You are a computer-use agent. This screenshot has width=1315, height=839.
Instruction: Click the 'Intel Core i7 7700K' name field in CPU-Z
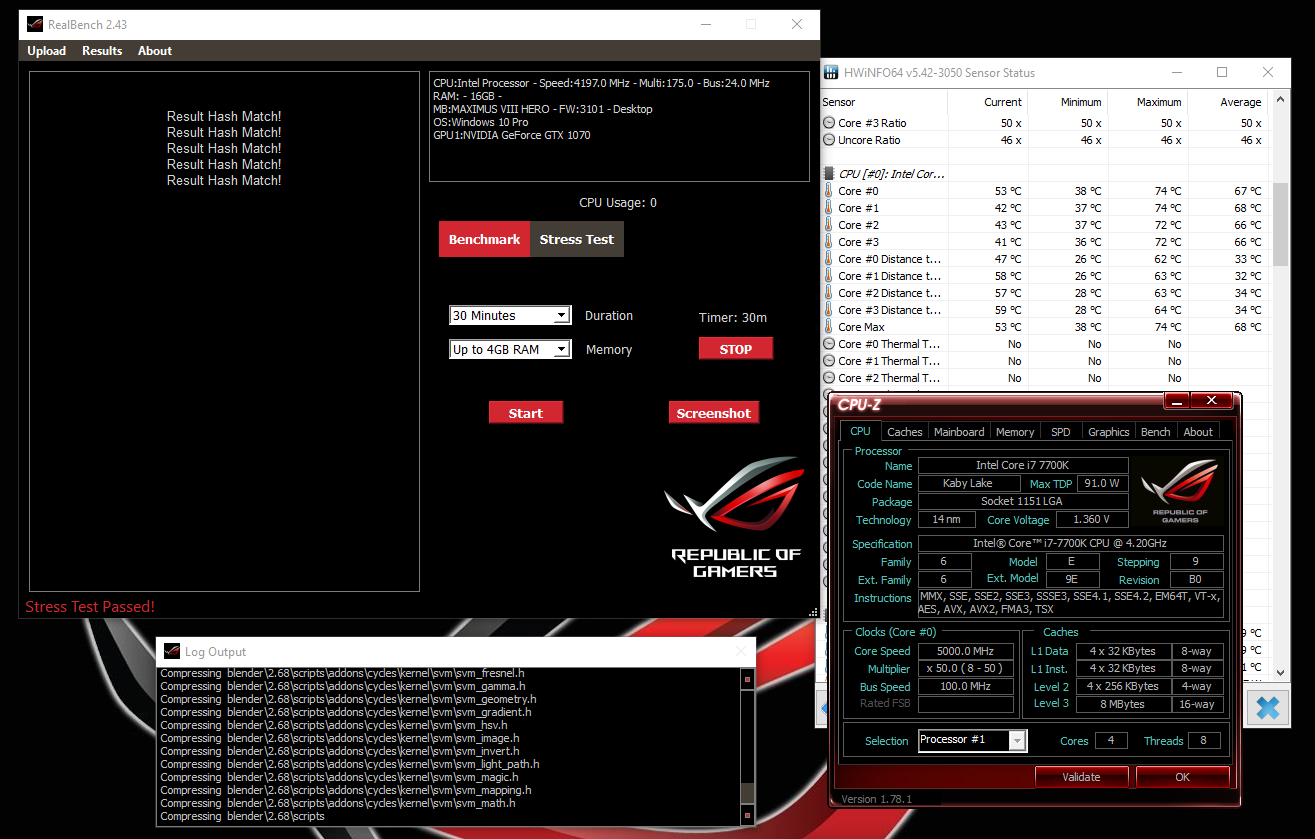coord(1023,465)
